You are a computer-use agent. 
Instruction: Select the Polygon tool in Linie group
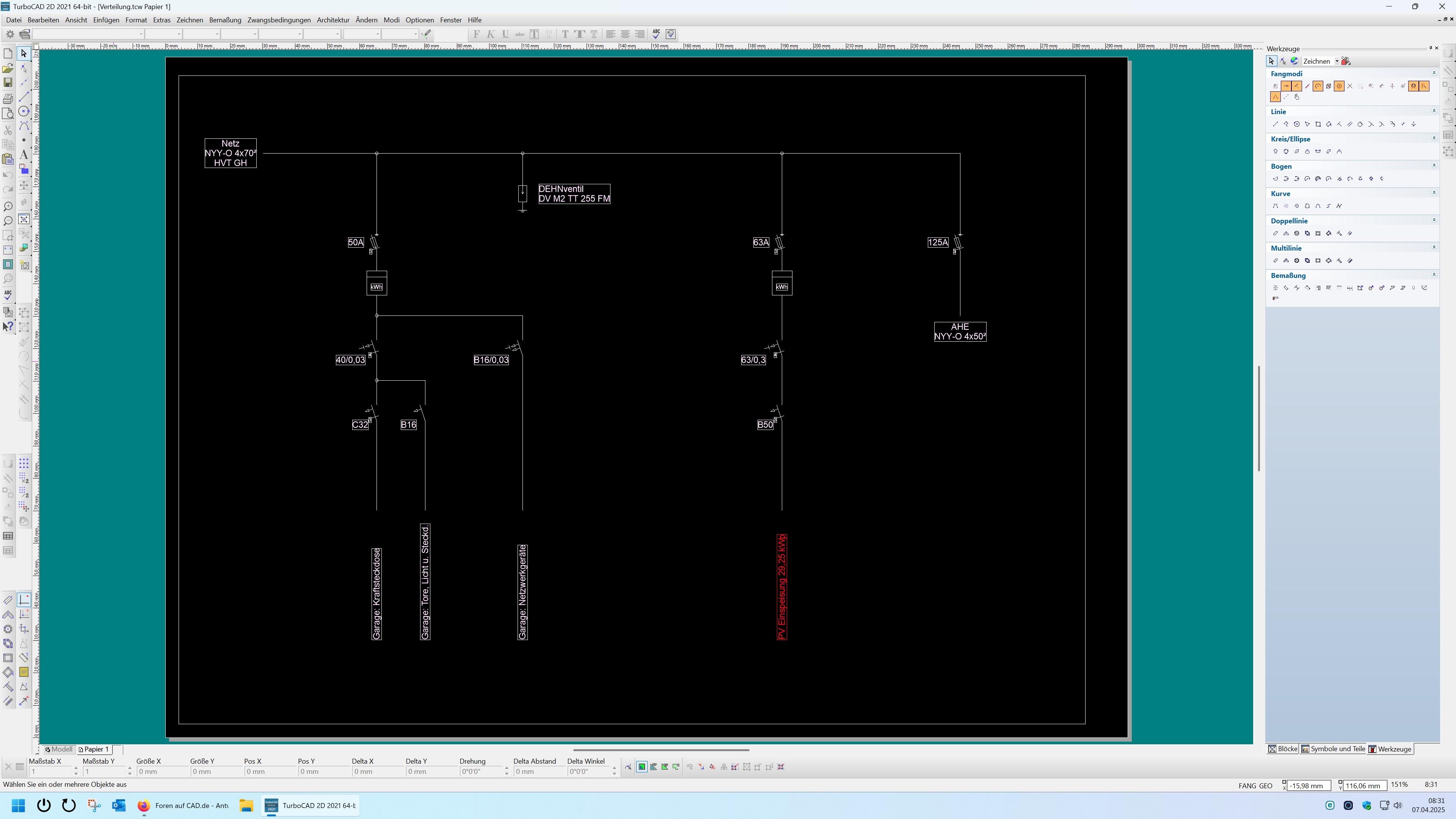1297,124
